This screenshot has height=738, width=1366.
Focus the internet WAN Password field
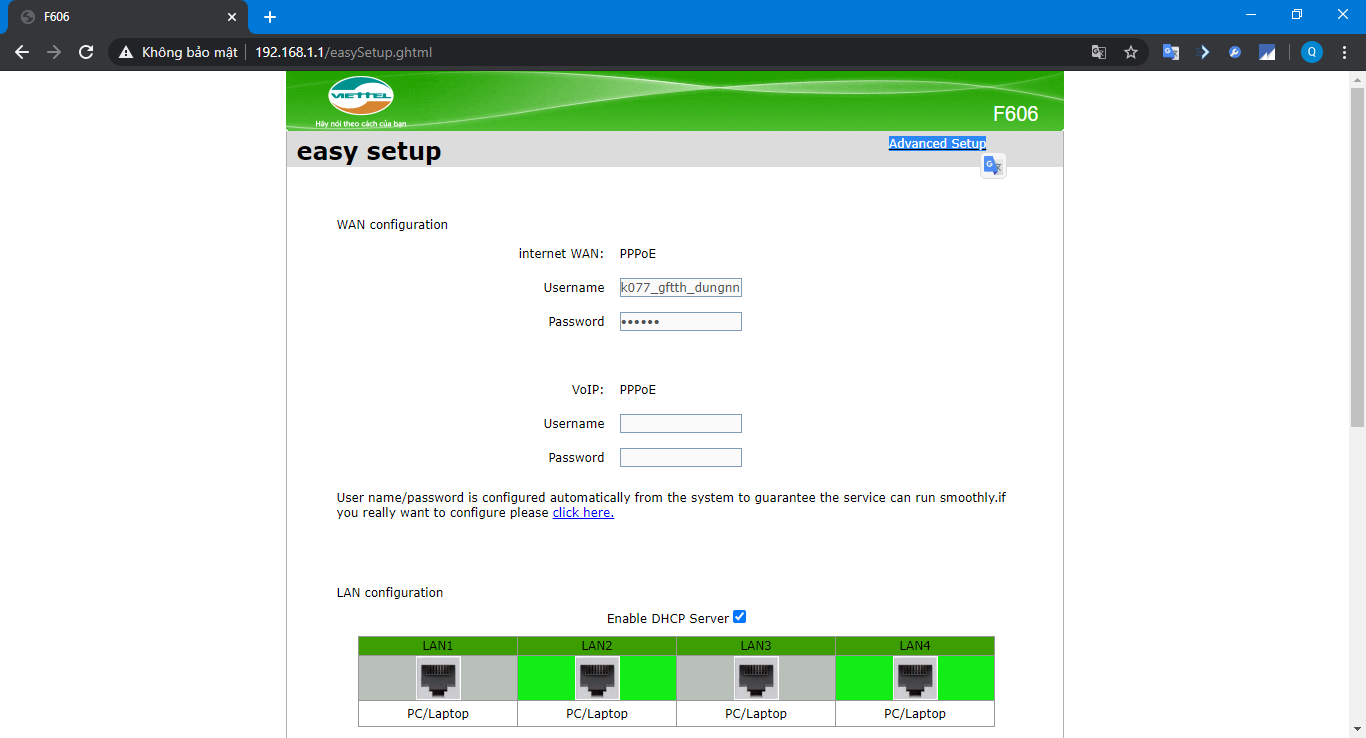pyautogui.click(x=681, y=321)
